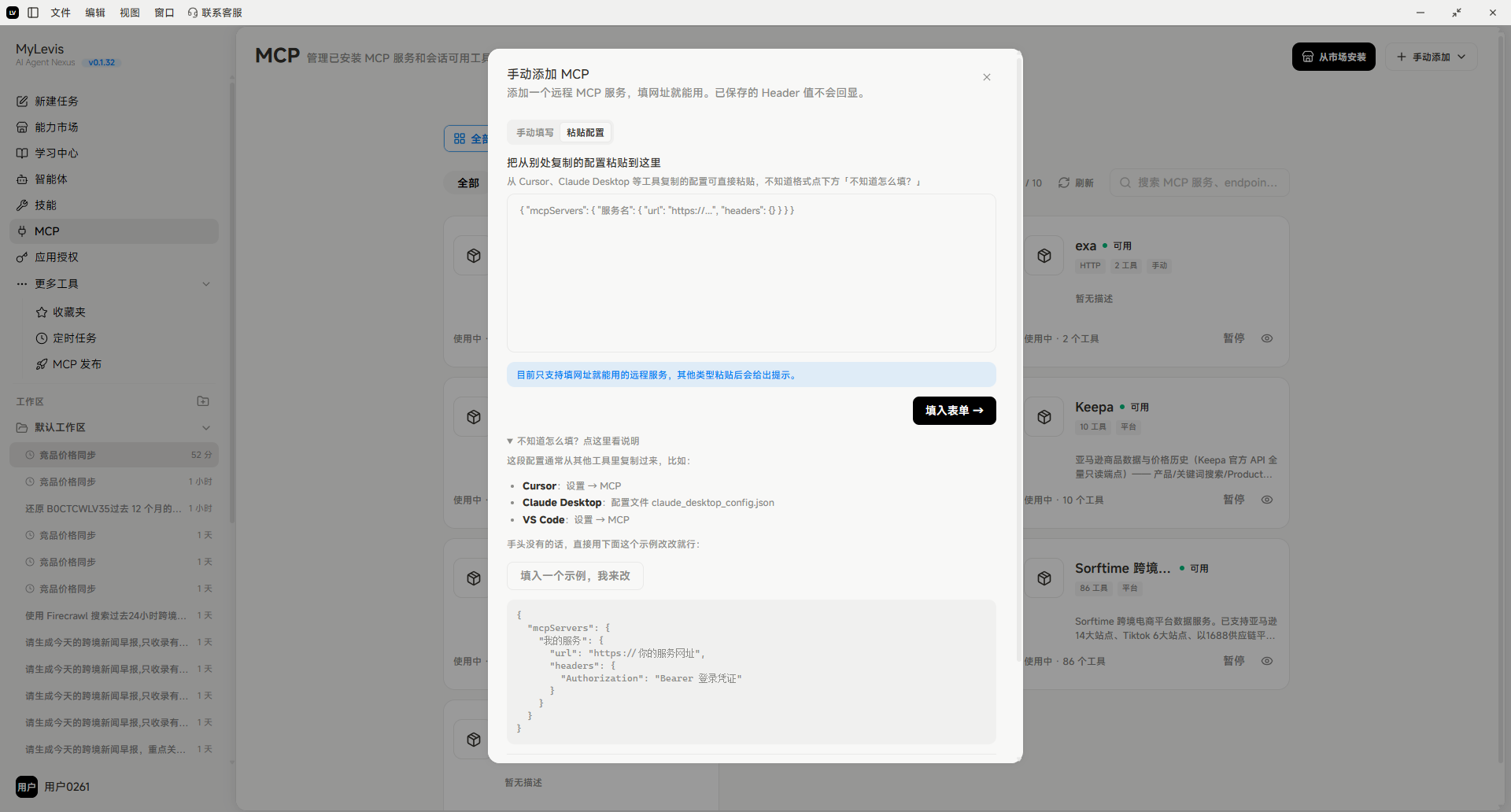The image size is (1511, 812).
Task: Collapse the 更多工具 section
Action: [x=206, y=284]
